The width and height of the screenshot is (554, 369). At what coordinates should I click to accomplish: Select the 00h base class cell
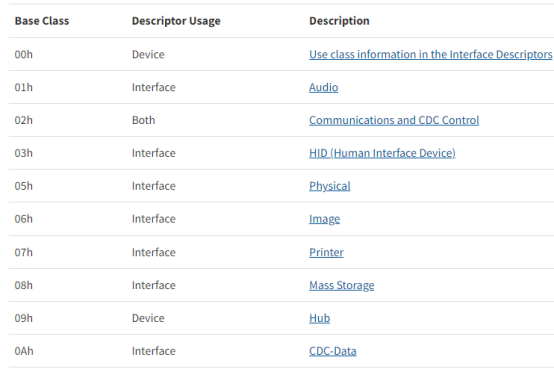(24, 54)
